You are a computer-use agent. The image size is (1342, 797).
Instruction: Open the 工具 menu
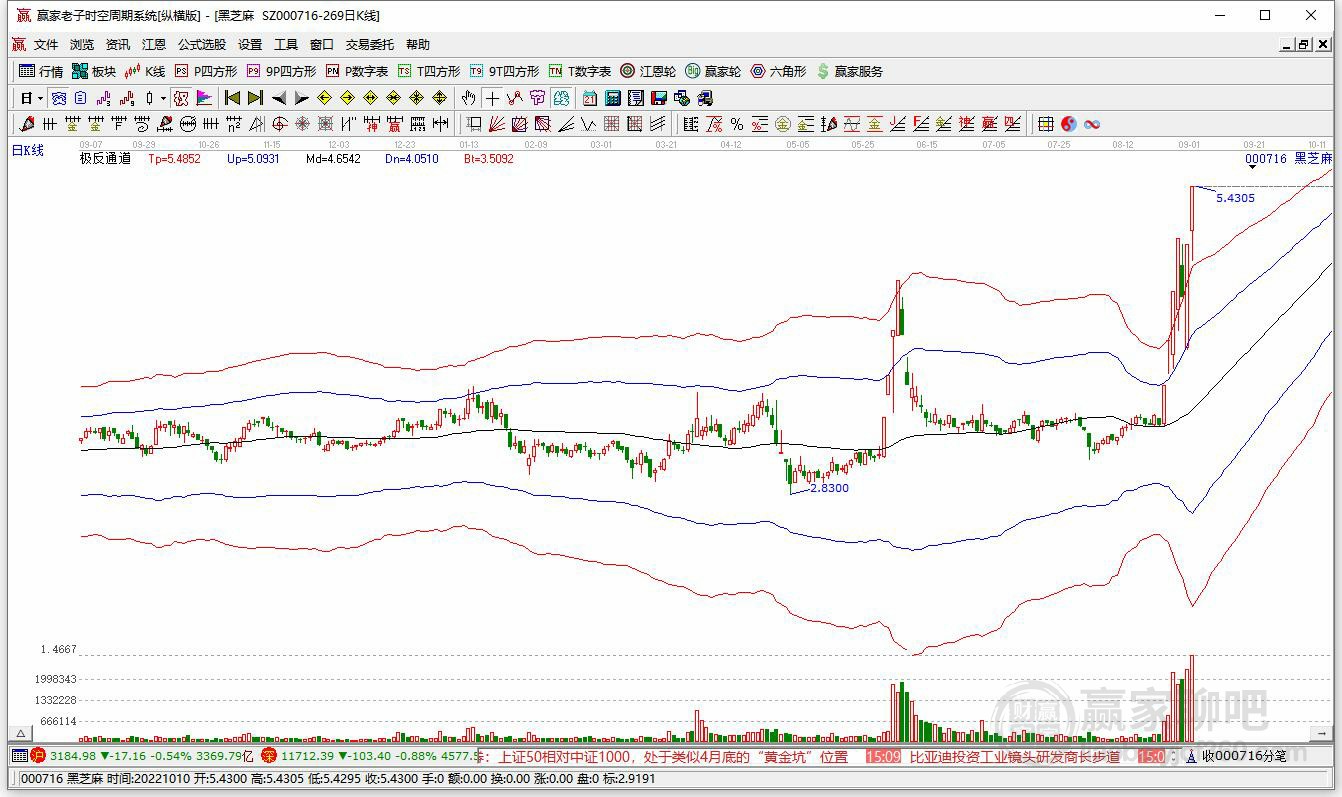[286, 44]
